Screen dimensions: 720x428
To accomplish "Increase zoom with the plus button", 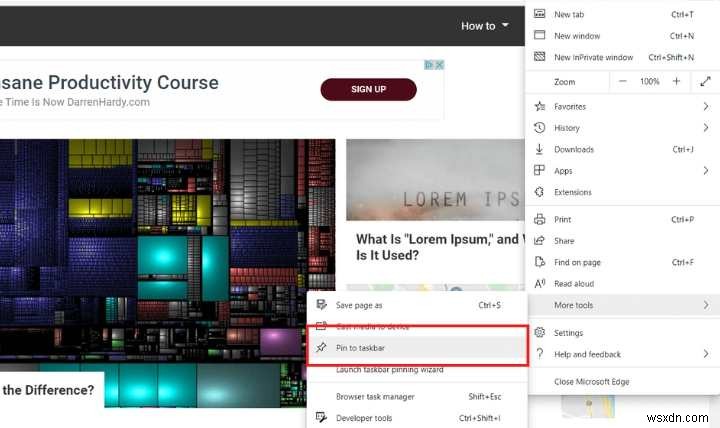I will pos(676,81).
